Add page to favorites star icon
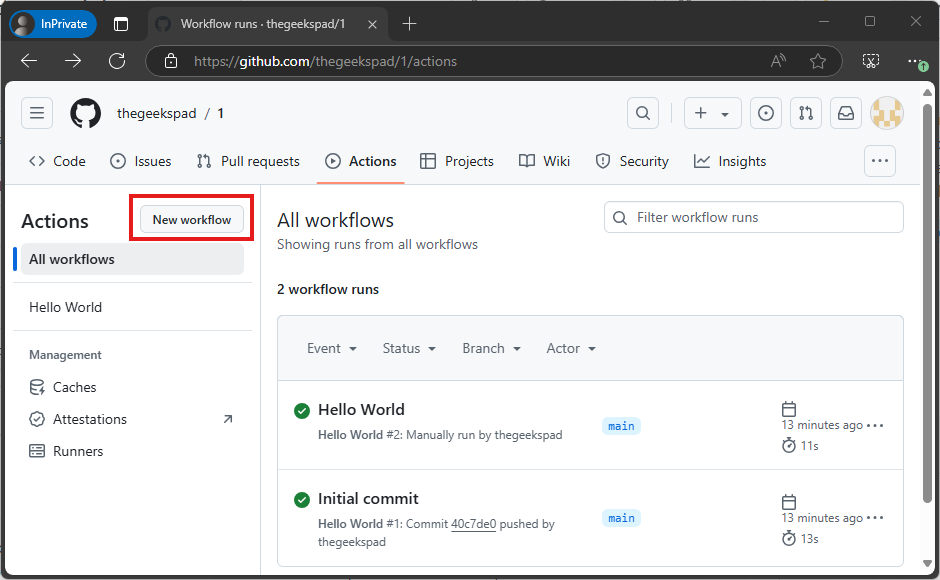 pyautogui.click(x=818, y=61)
